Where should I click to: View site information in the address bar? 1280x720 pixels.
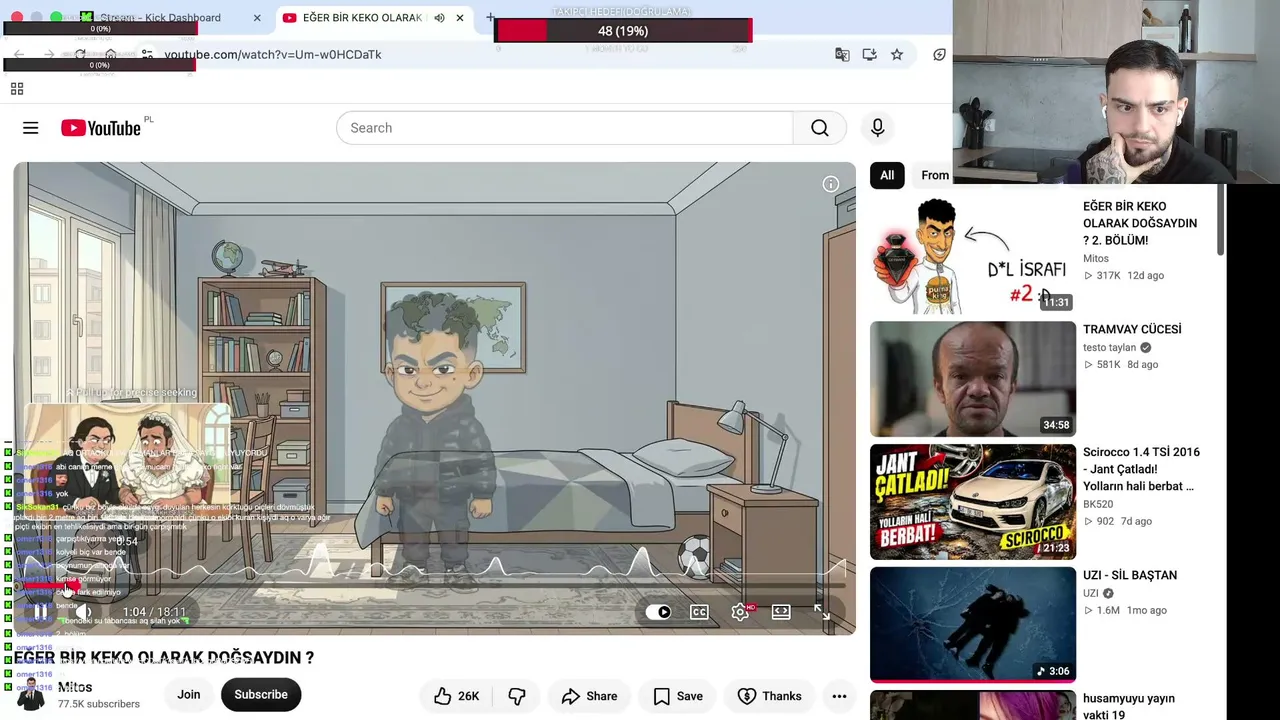[x=147, y=54]
